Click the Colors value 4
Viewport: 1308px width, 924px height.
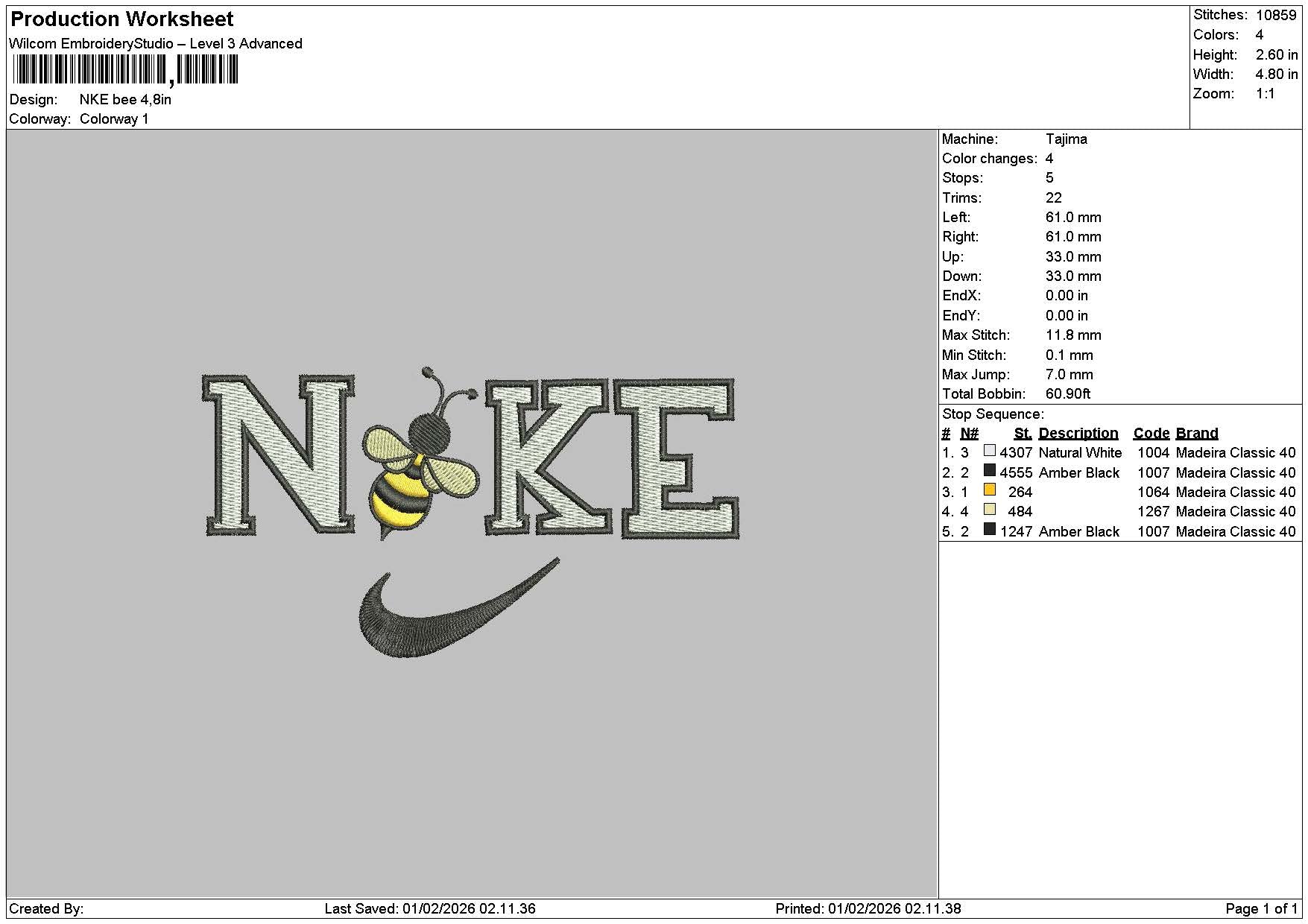point(1260,35)
